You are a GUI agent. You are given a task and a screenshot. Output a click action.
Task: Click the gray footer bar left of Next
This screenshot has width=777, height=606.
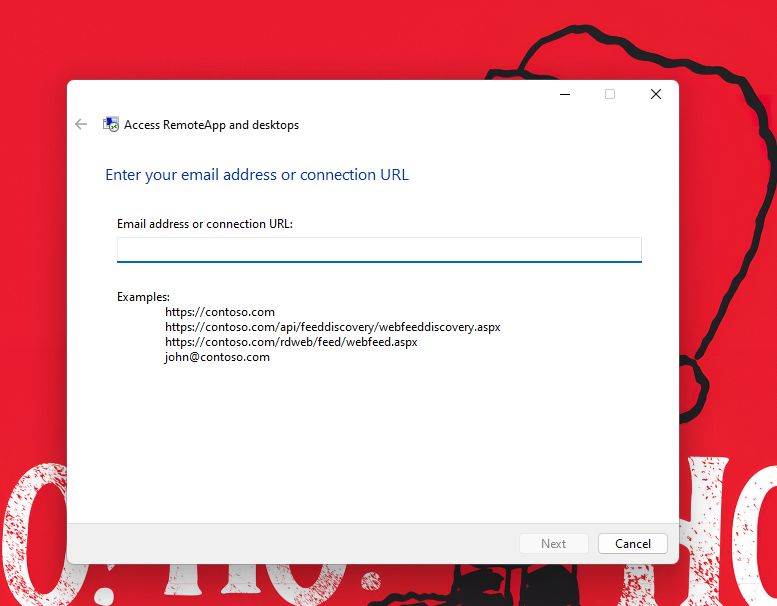click(290, 544)
